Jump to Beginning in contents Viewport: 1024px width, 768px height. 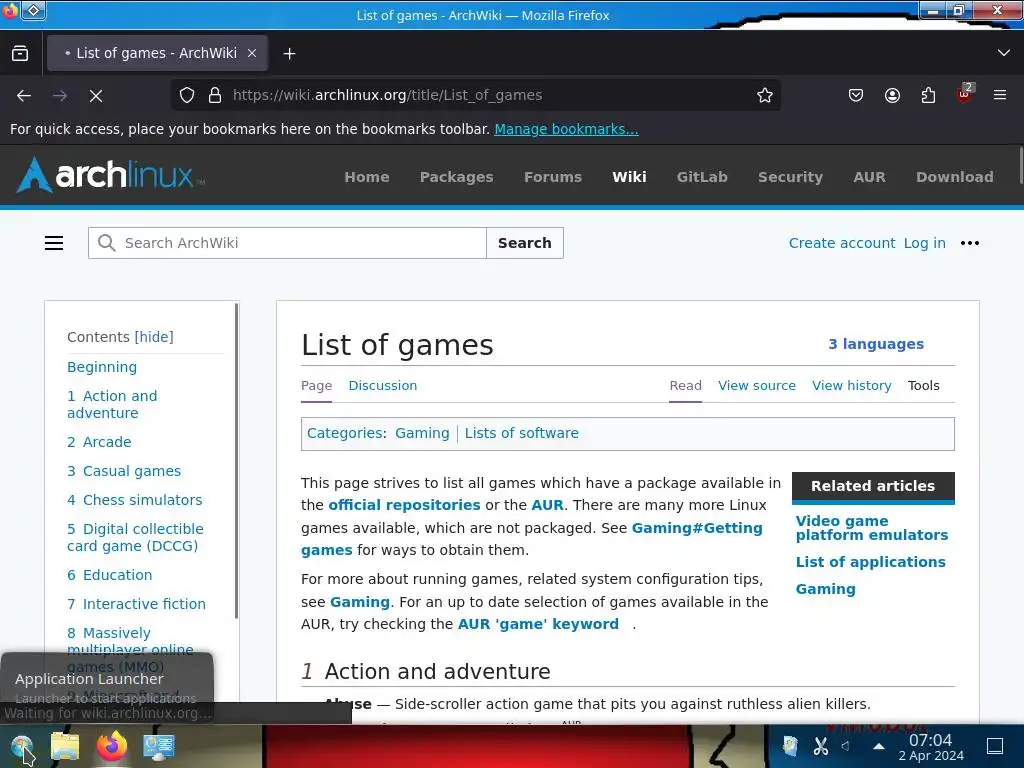pos(102,367)
